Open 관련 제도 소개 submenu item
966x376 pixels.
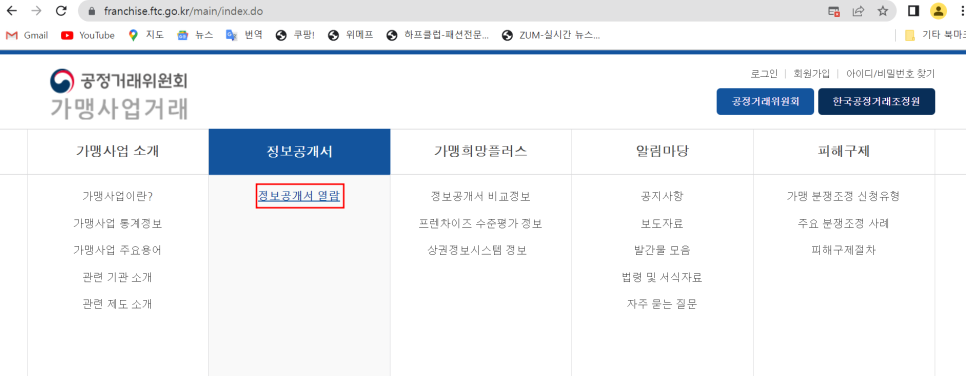(x=118, y=304)
